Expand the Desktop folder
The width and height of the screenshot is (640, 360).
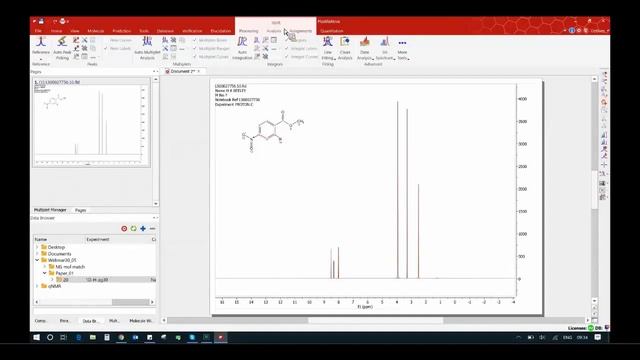(37, 247)
